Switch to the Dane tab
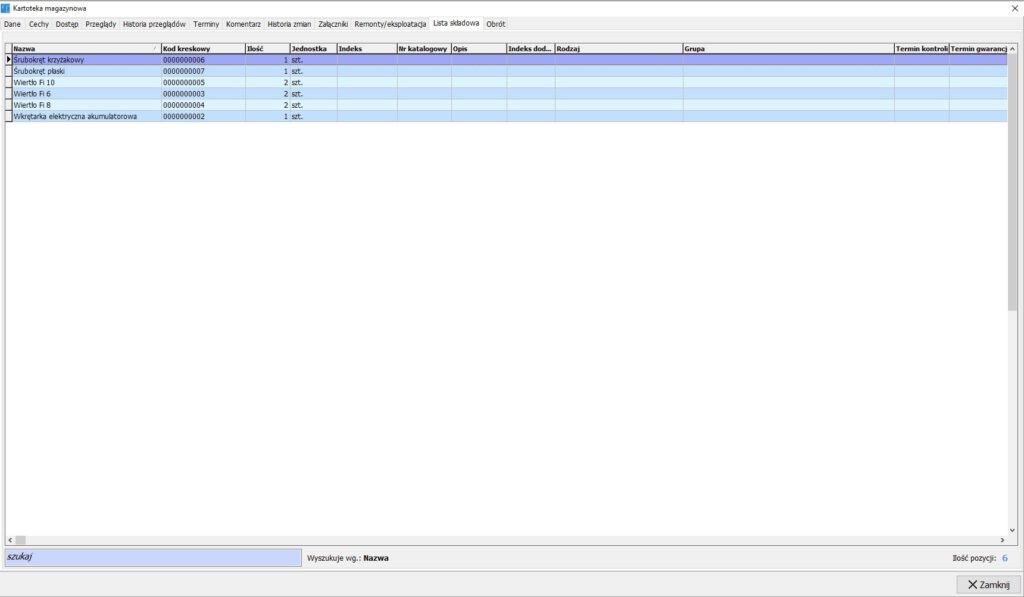The height and width of the screenshot is (597, 1024). (x=12, y=23)
